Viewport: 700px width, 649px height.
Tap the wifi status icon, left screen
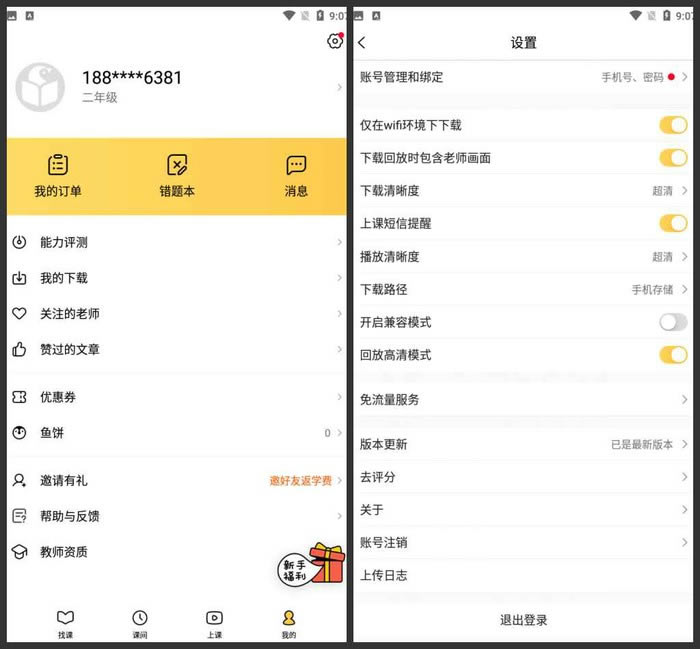[x=289, y=16]
